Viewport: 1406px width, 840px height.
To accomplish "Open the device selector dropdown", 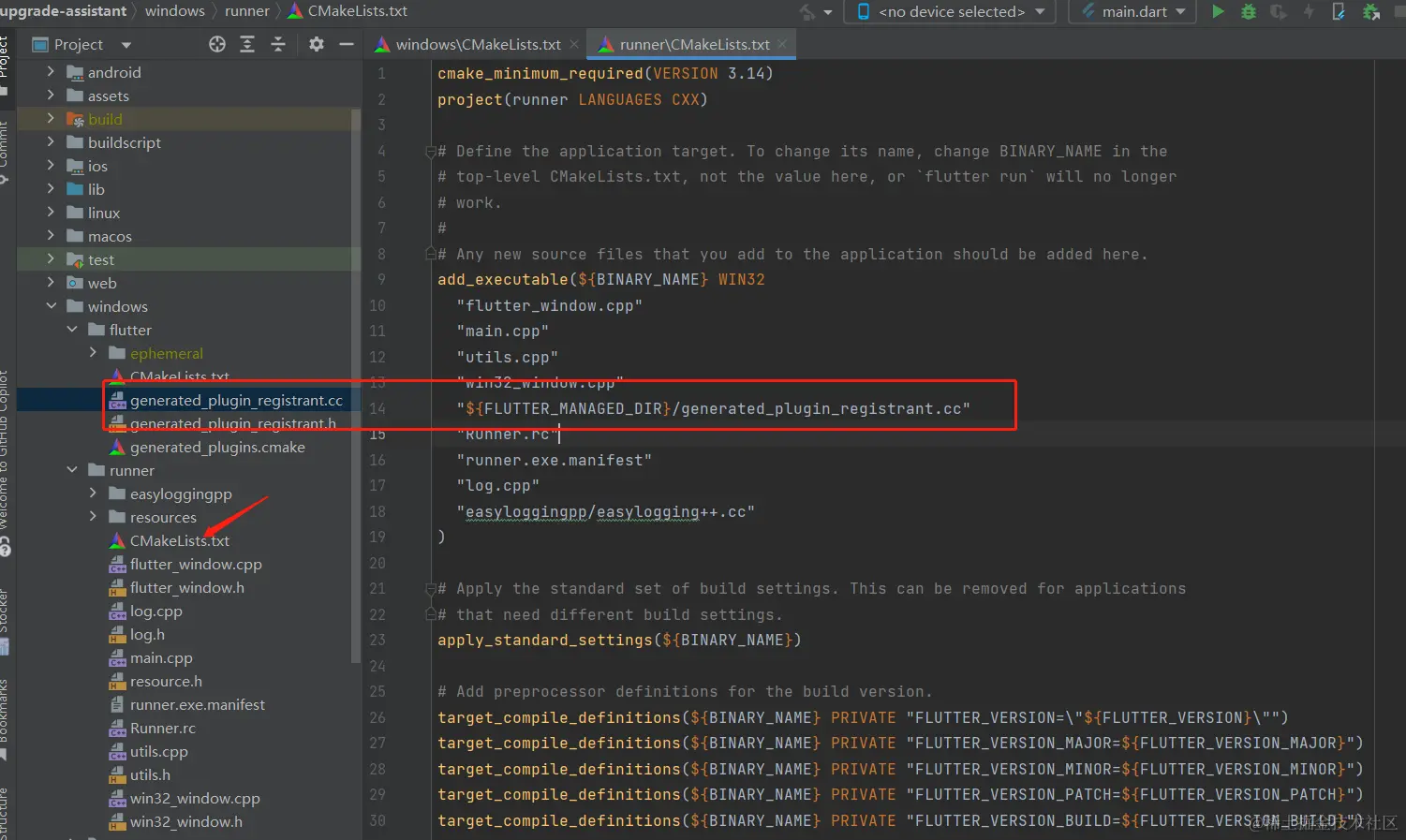I will coord(951,11).
